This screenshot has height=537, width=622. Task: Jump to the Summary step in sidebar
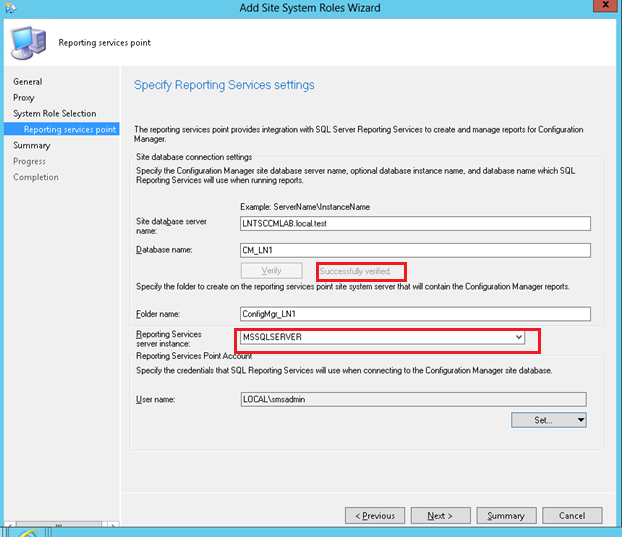pyautogui.click(x=31, y=146)
